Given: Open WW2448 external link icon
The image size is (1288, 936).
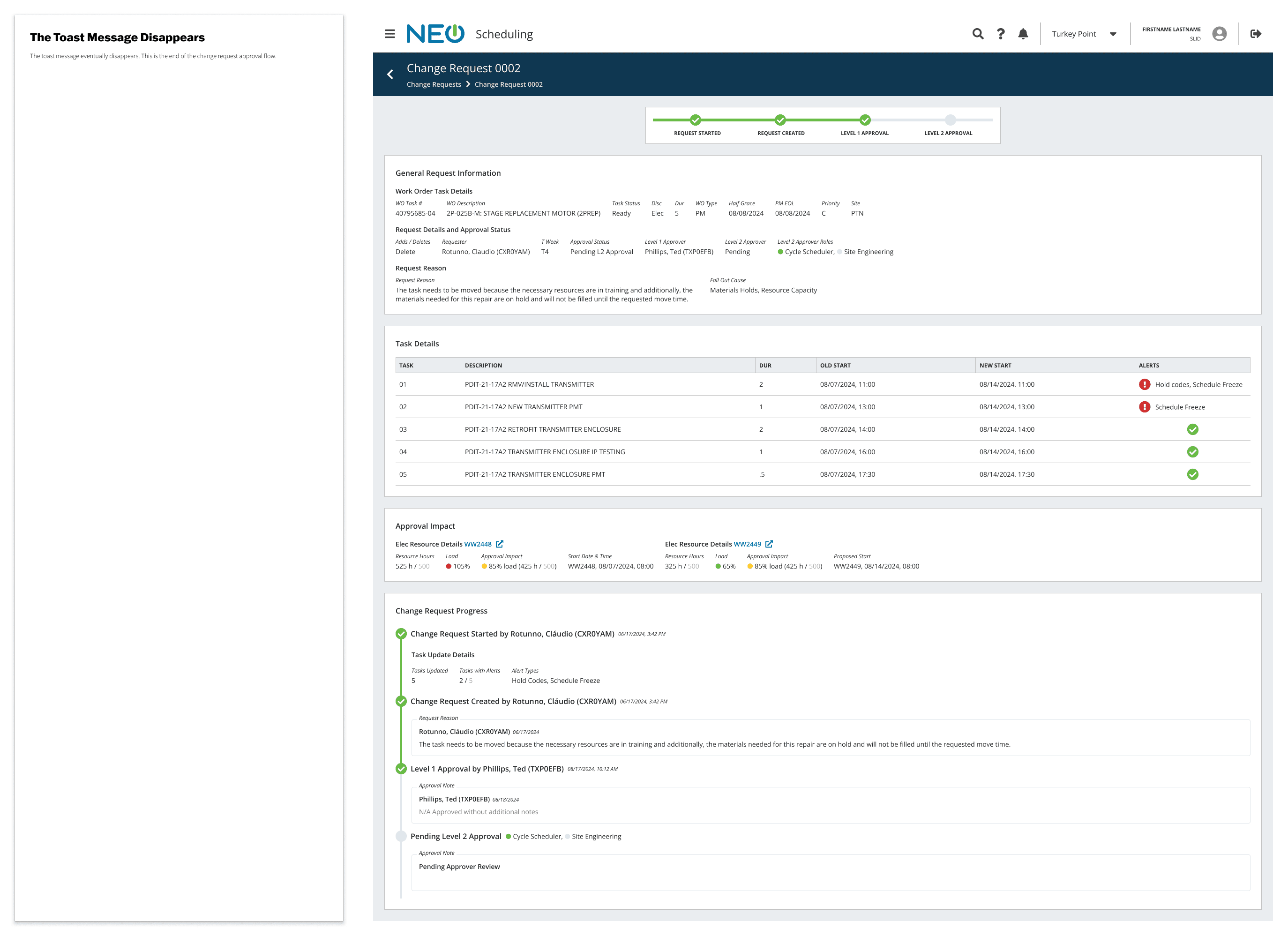Looking at the screenshot, I should [500, 544].
